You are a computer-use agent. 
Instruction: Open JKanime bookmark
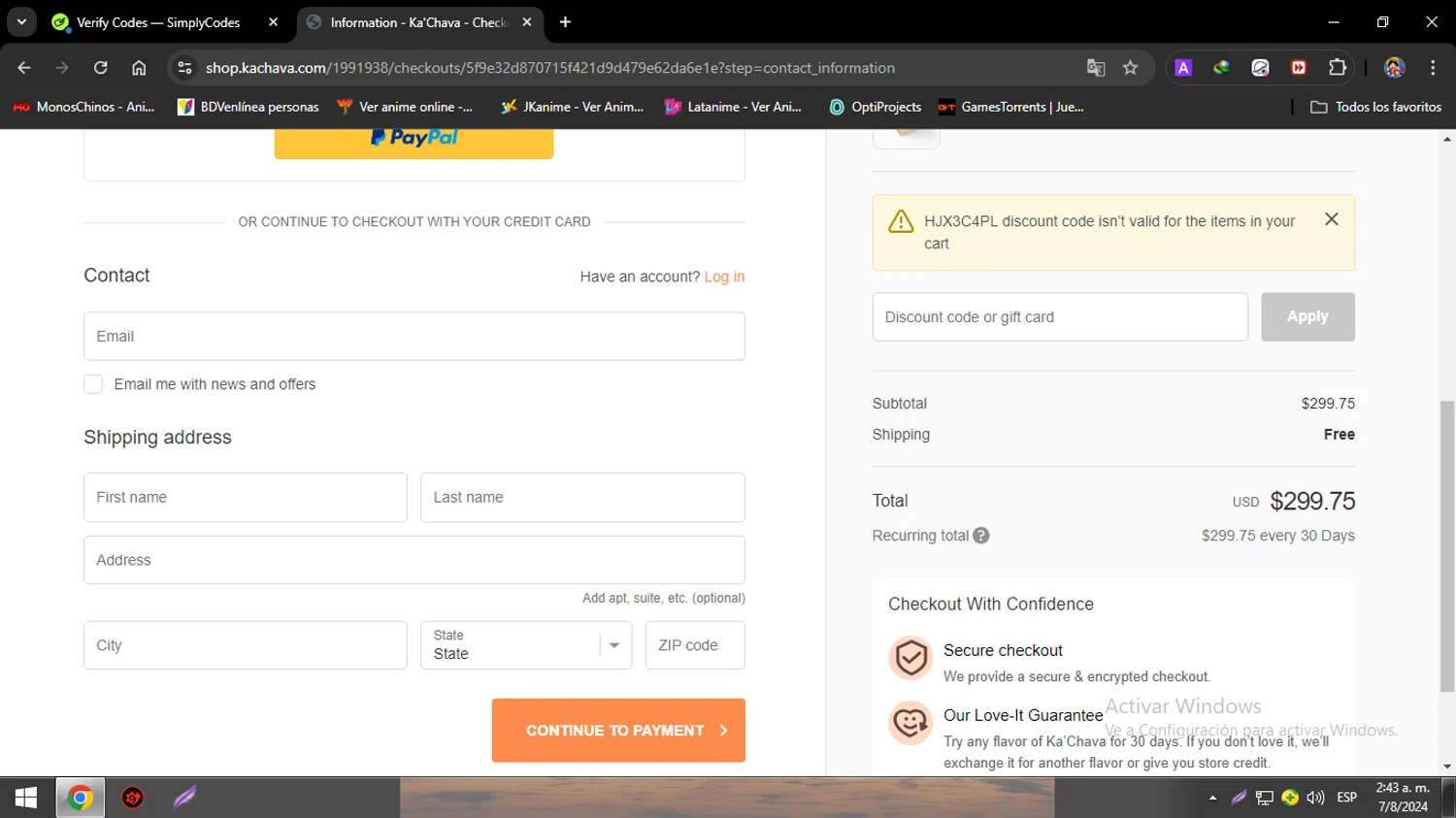coord(572,107)
